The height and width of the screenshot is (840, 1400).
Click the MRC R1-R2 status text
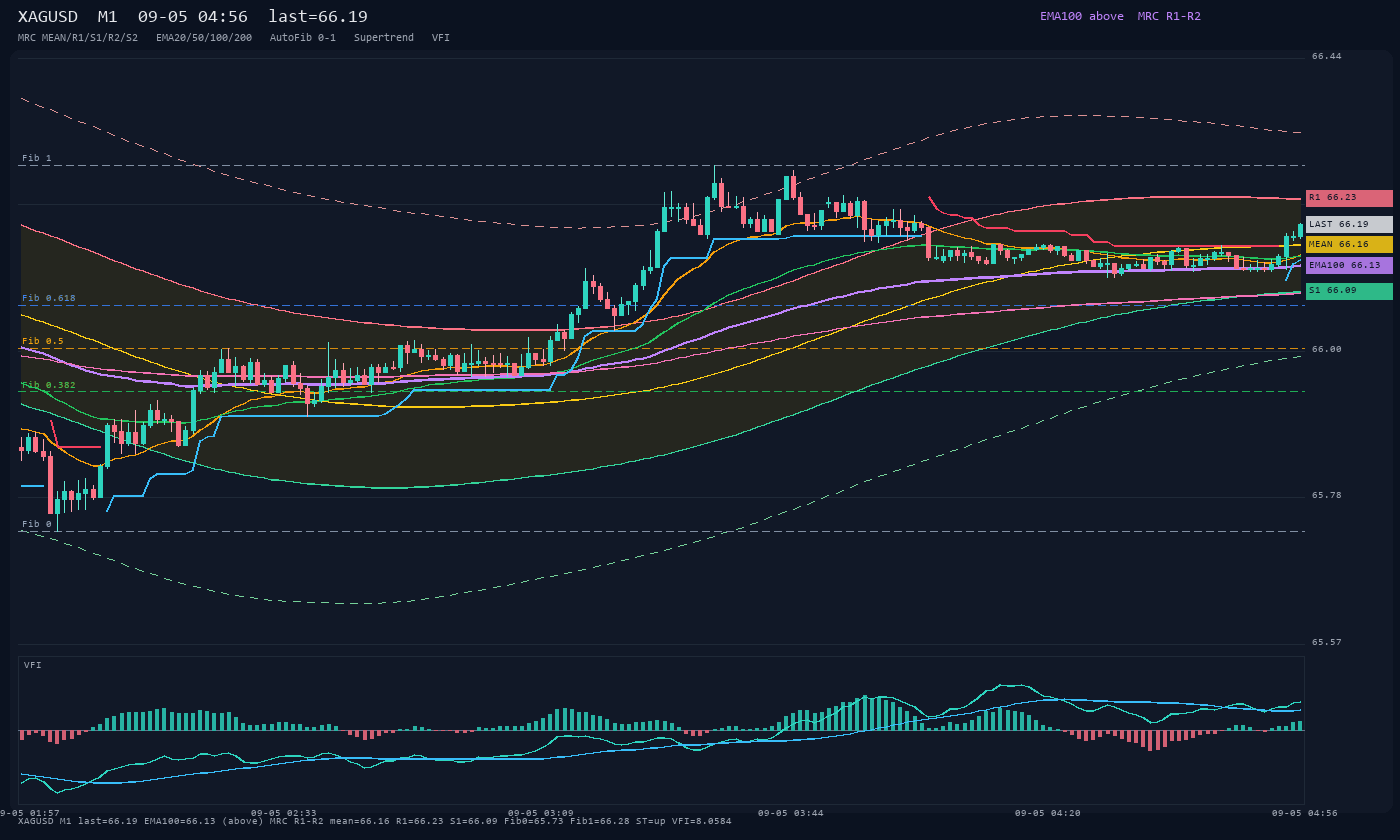point(1169,16)
